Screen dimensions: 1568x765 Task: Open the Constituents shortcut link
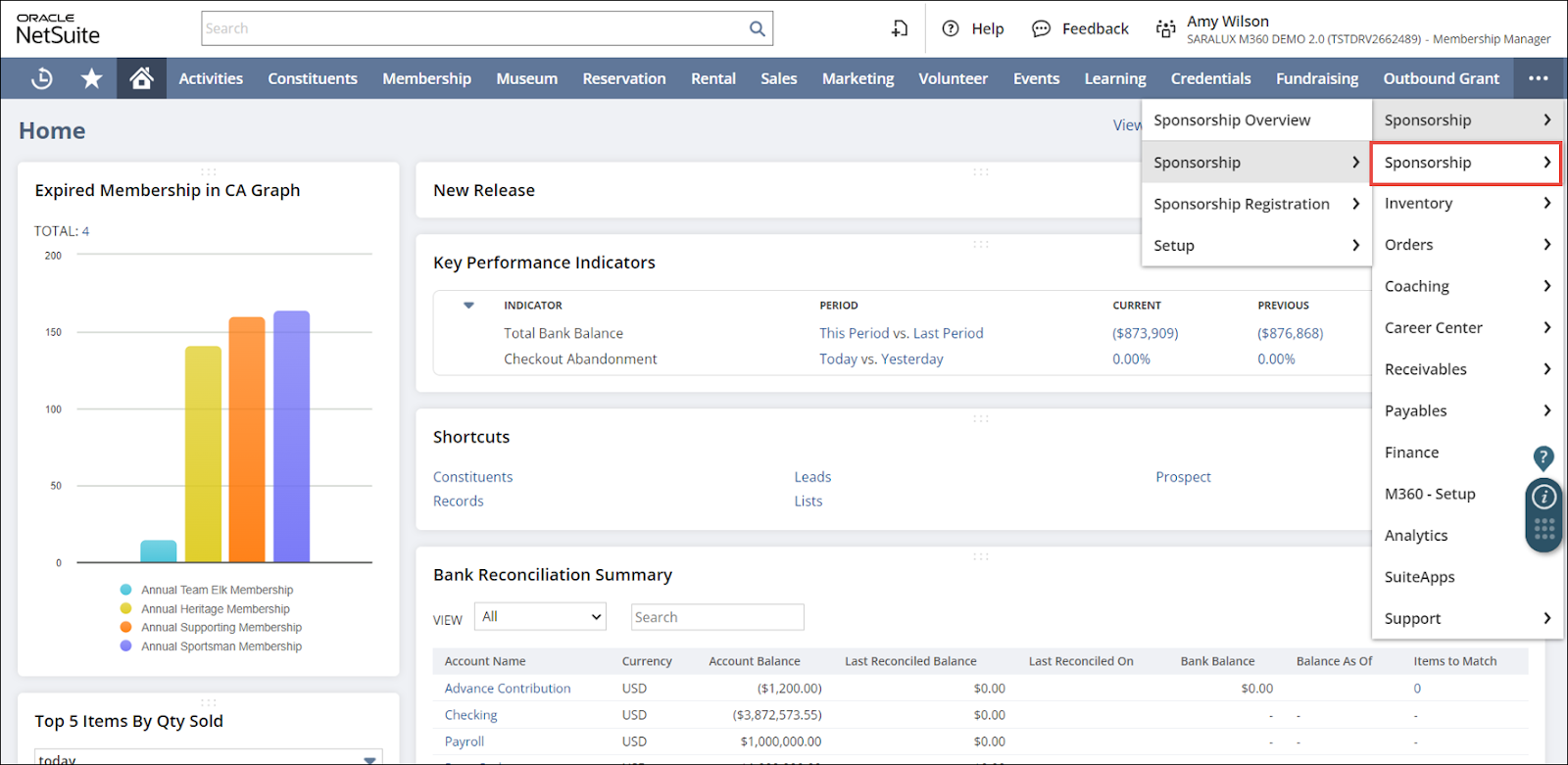472,477
